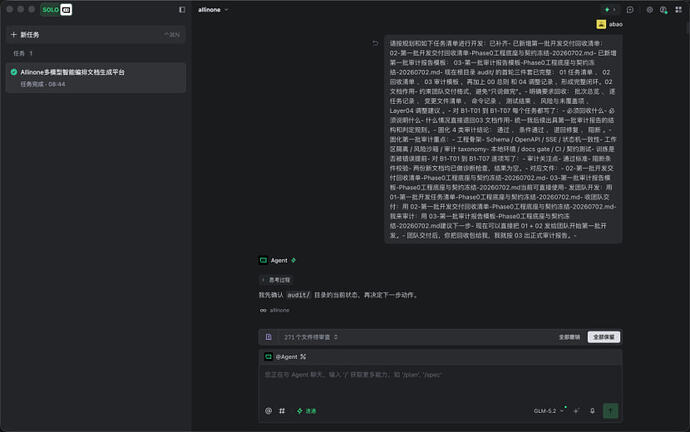
Task: Collapse the left task sidebar
Action: (182, 10)
